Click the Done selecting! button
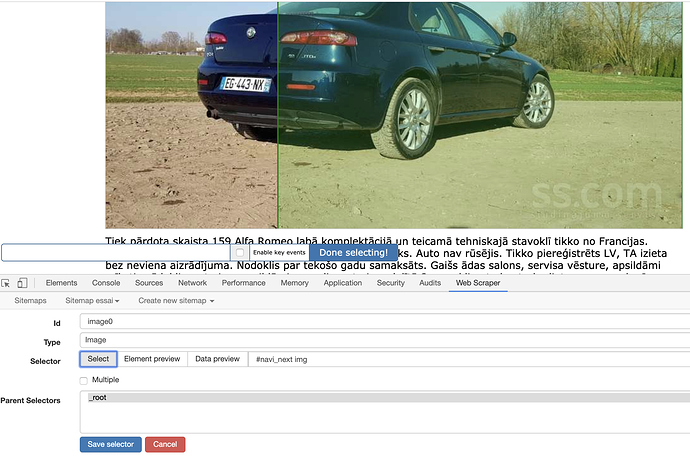 (x=353, y=253)
